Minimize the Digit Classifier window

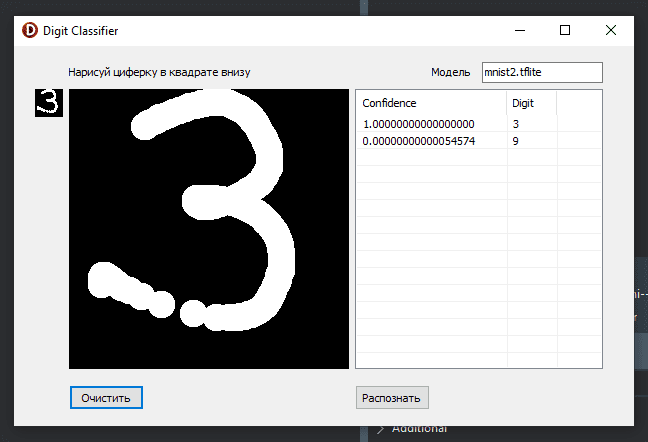[x=518, y=30]
